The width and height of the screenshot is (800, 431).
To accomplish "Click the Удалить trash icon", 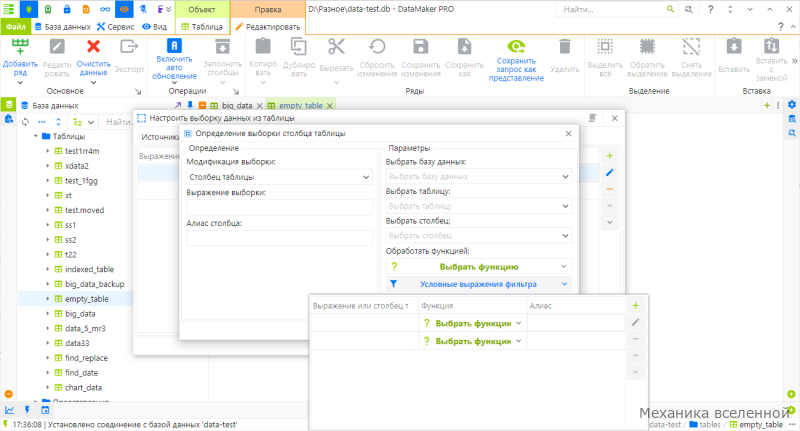I will (564, 47).
